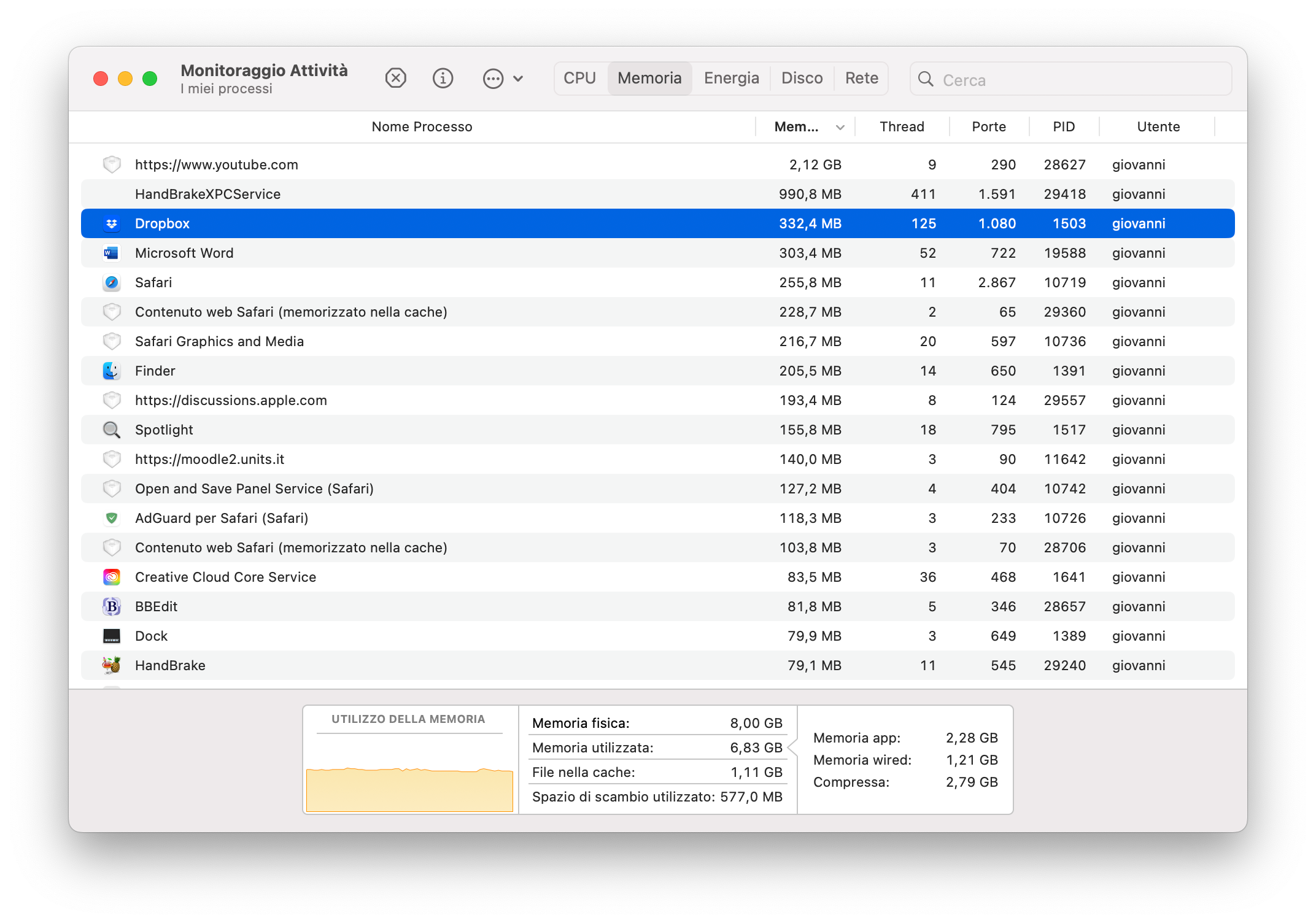Sort processes by PID column
Viewport: 1316px width, 923px height.
[x=1064, y=126]
